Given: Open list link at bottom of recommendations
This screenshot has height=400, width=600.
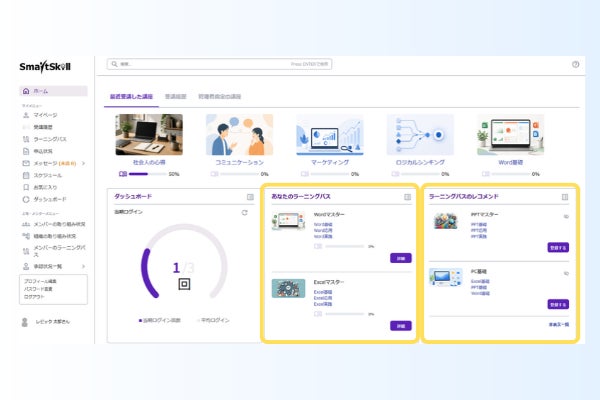Looking at the screenshot, I should pyautogui.click(x=559, y=325).
